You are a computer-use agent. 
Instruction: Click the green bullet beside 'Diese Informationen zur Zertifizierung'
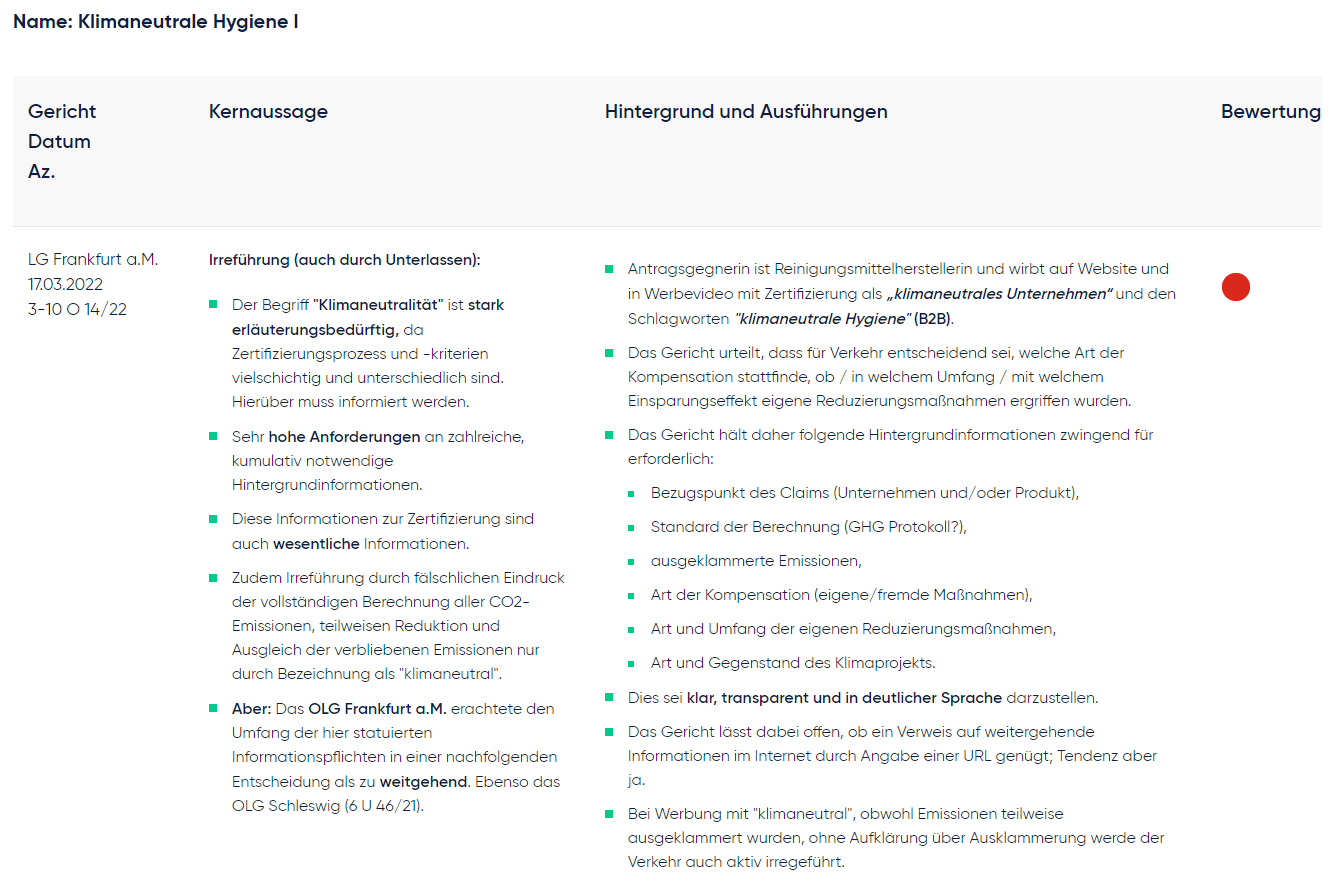pyautogui.click(x=213, y=519)
